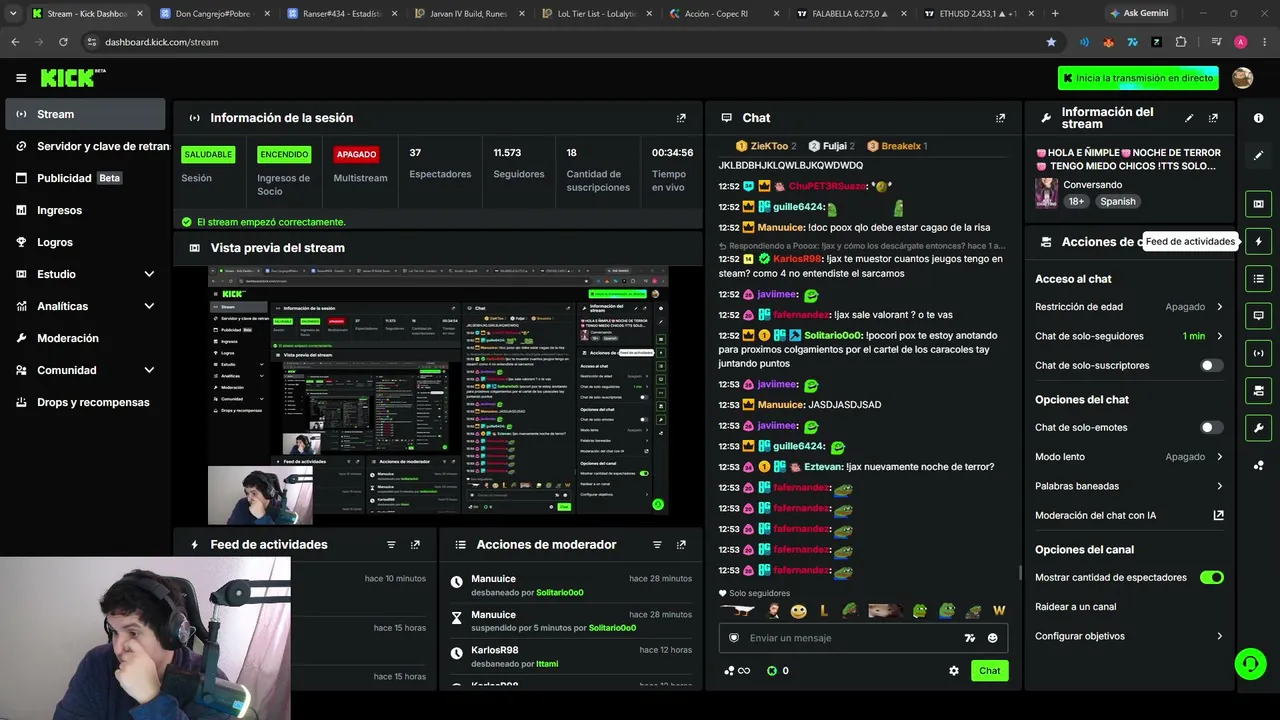This screenshot has width=1280, height=720.
Task: Open chat settings gear icon
Action: point(953,671)
